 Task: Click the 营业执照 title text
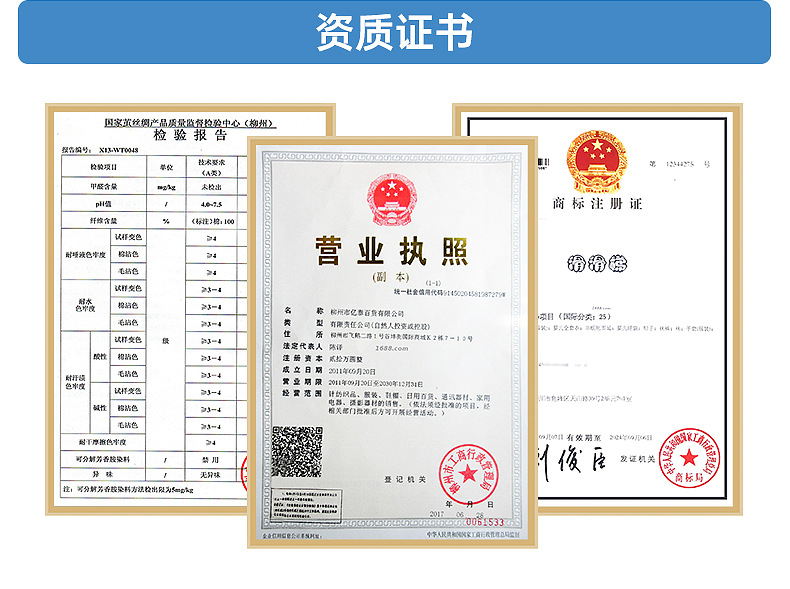pyautogui.click(x=392, y=250)
